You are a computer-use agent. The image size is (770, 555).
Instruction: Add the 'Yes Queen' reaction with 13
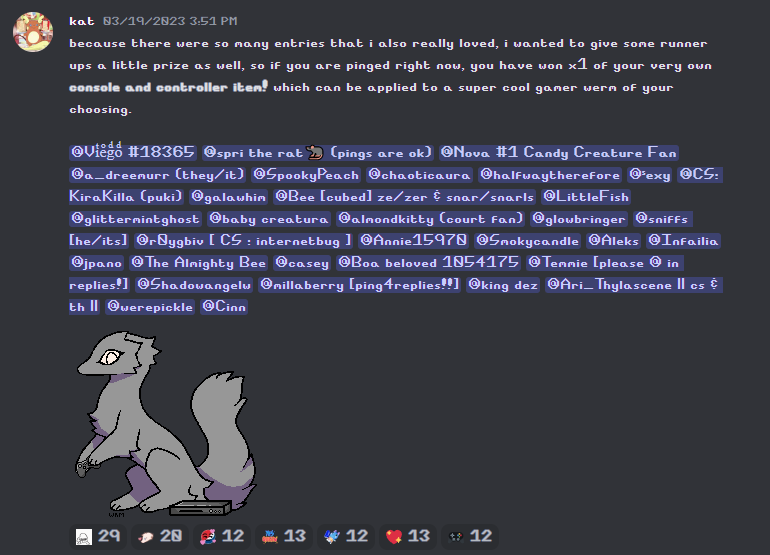click(284, 536)
